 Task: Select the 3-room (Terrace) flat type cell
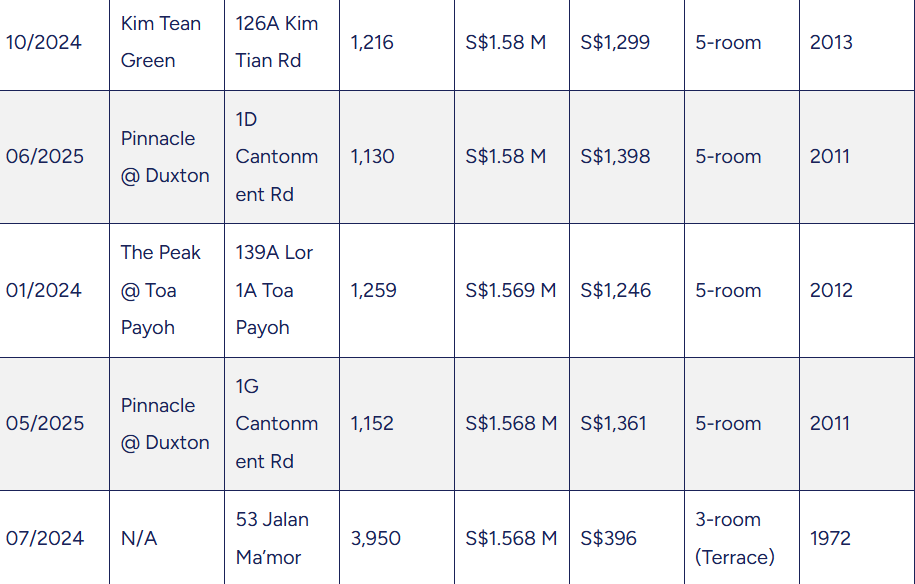(x=735, y=538)
